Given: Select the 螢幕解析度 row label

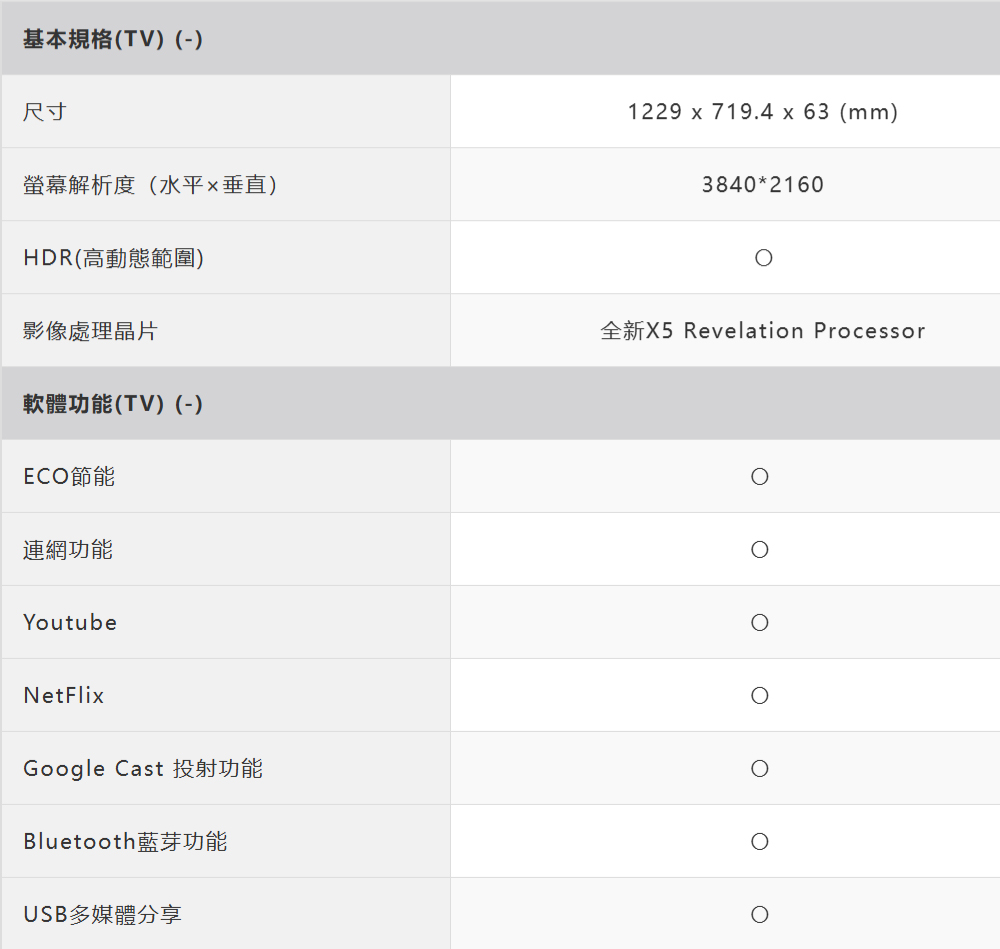Looking at the screenshot, I should tap(150, 185).
